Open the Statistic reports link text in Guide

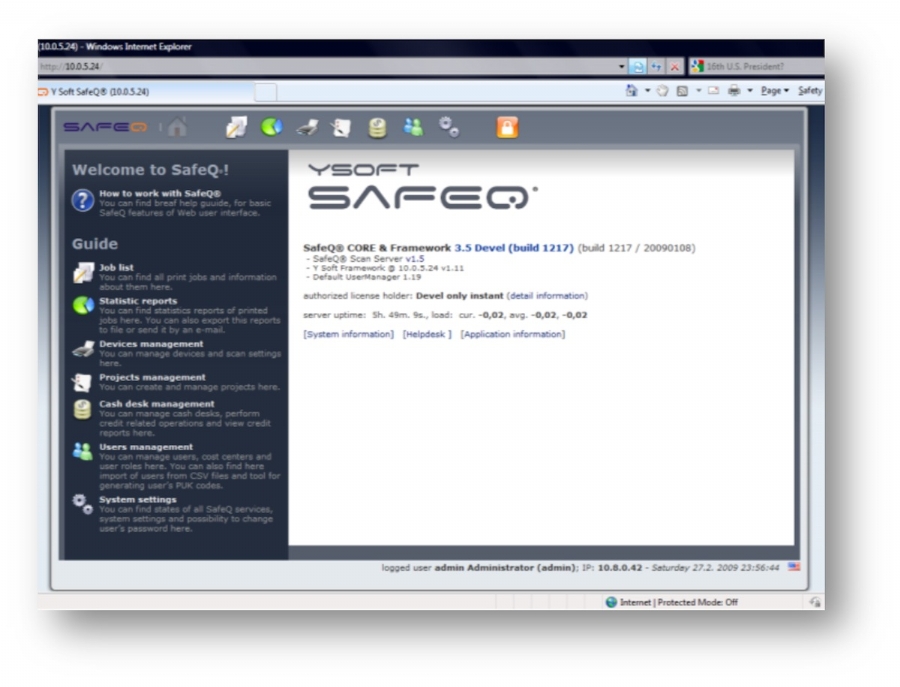coord(138,301)
